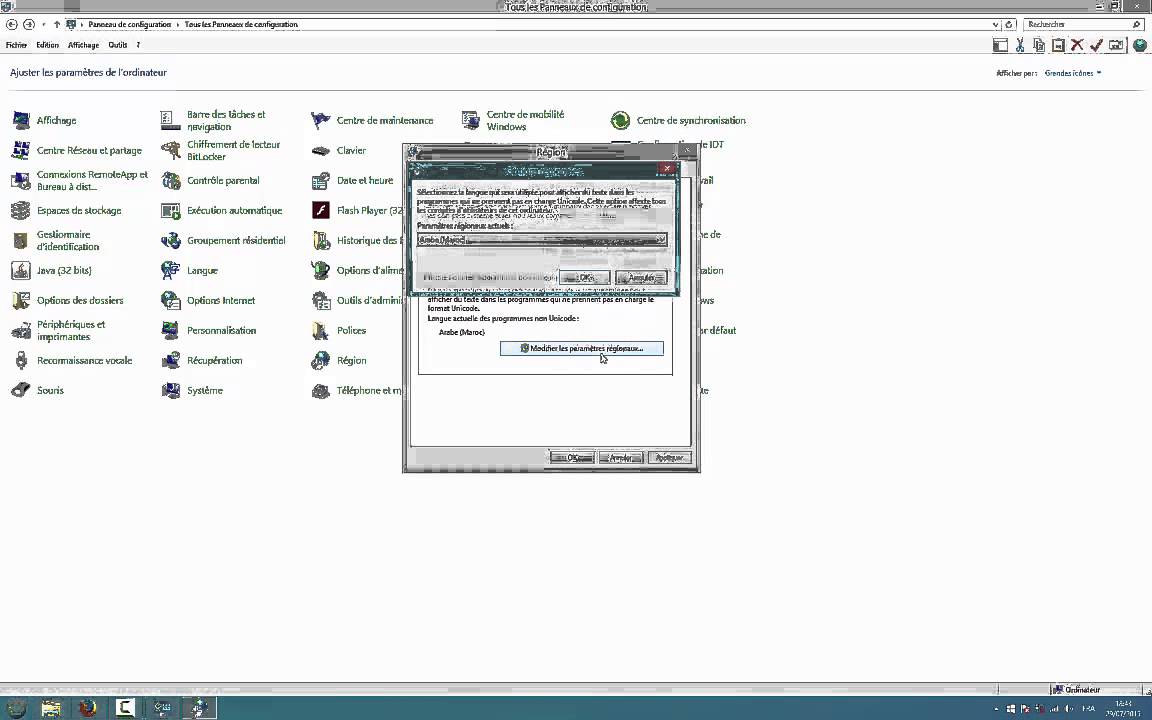Click the red X delete toolbar icon
The width and height of the screenshot is (1152, 720).
point(1077,46)
